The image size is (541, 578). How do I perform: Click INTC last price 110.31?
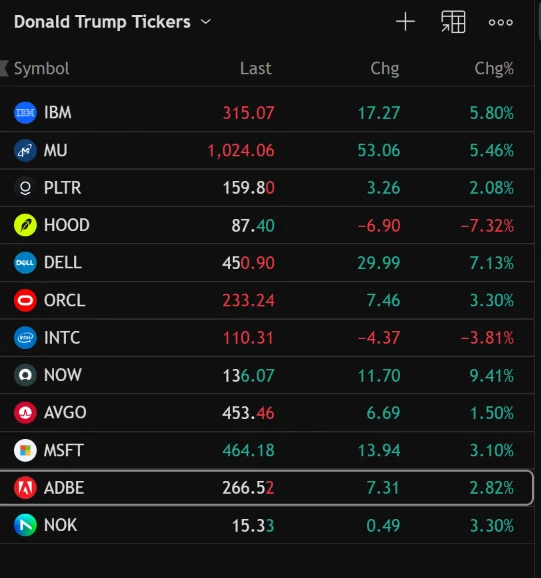point(249,338)
